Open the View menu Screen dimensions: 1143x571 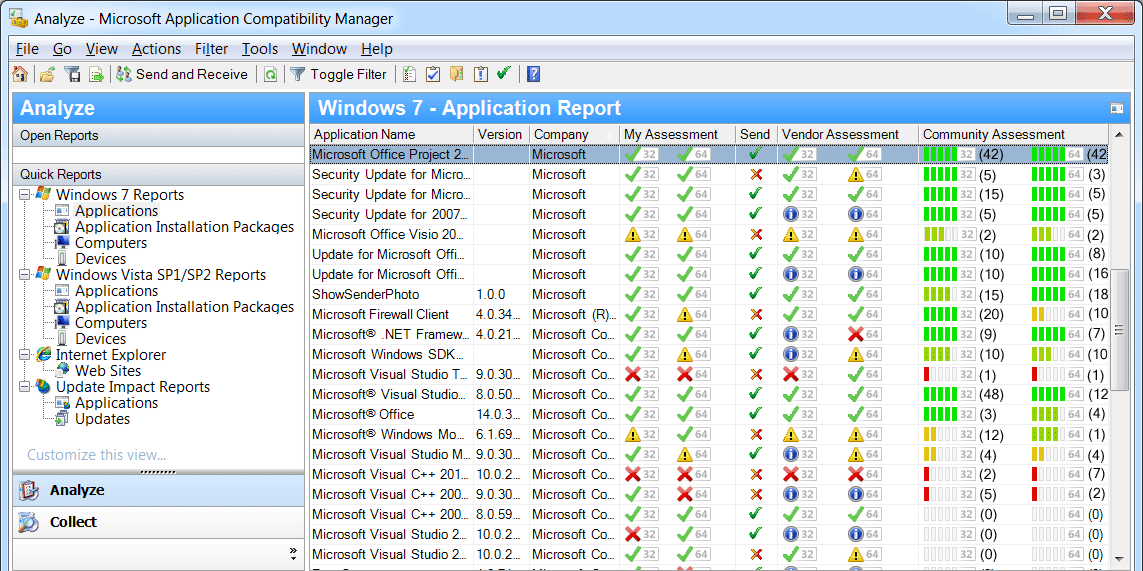101,49
